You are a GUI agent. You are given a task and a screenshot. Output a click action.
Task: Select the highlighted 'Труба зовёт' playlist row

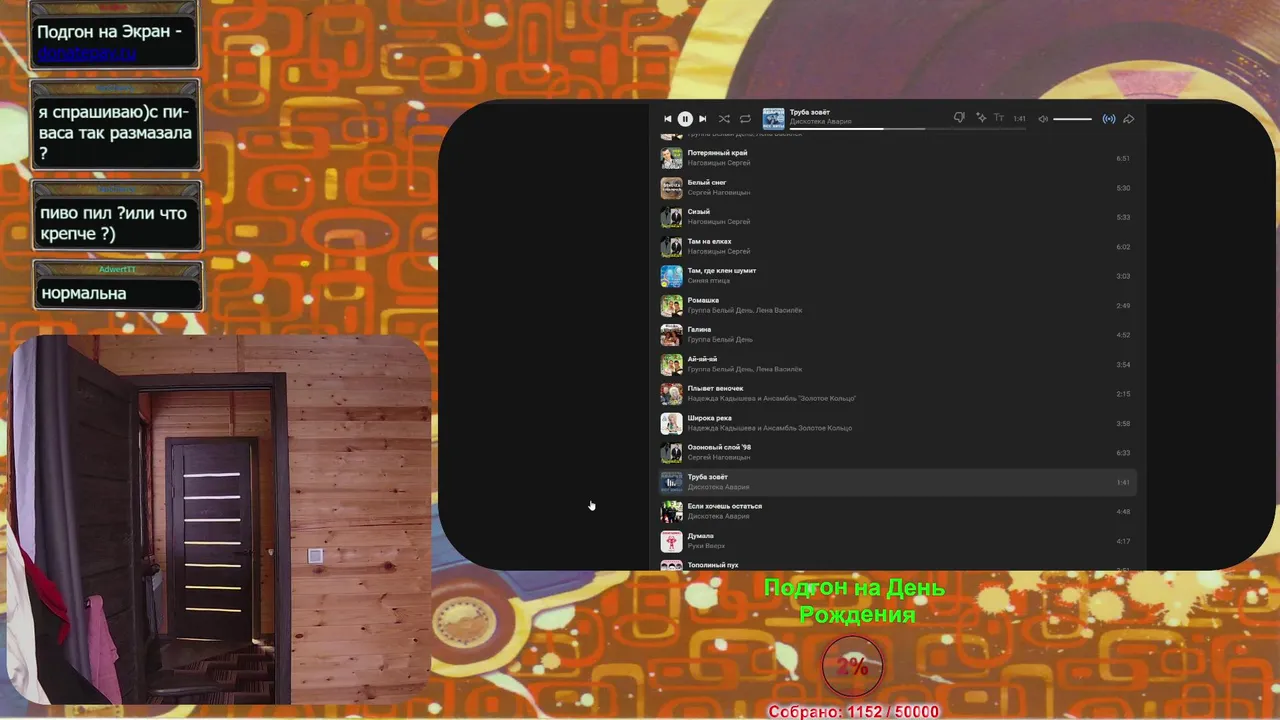click(897, 482)
